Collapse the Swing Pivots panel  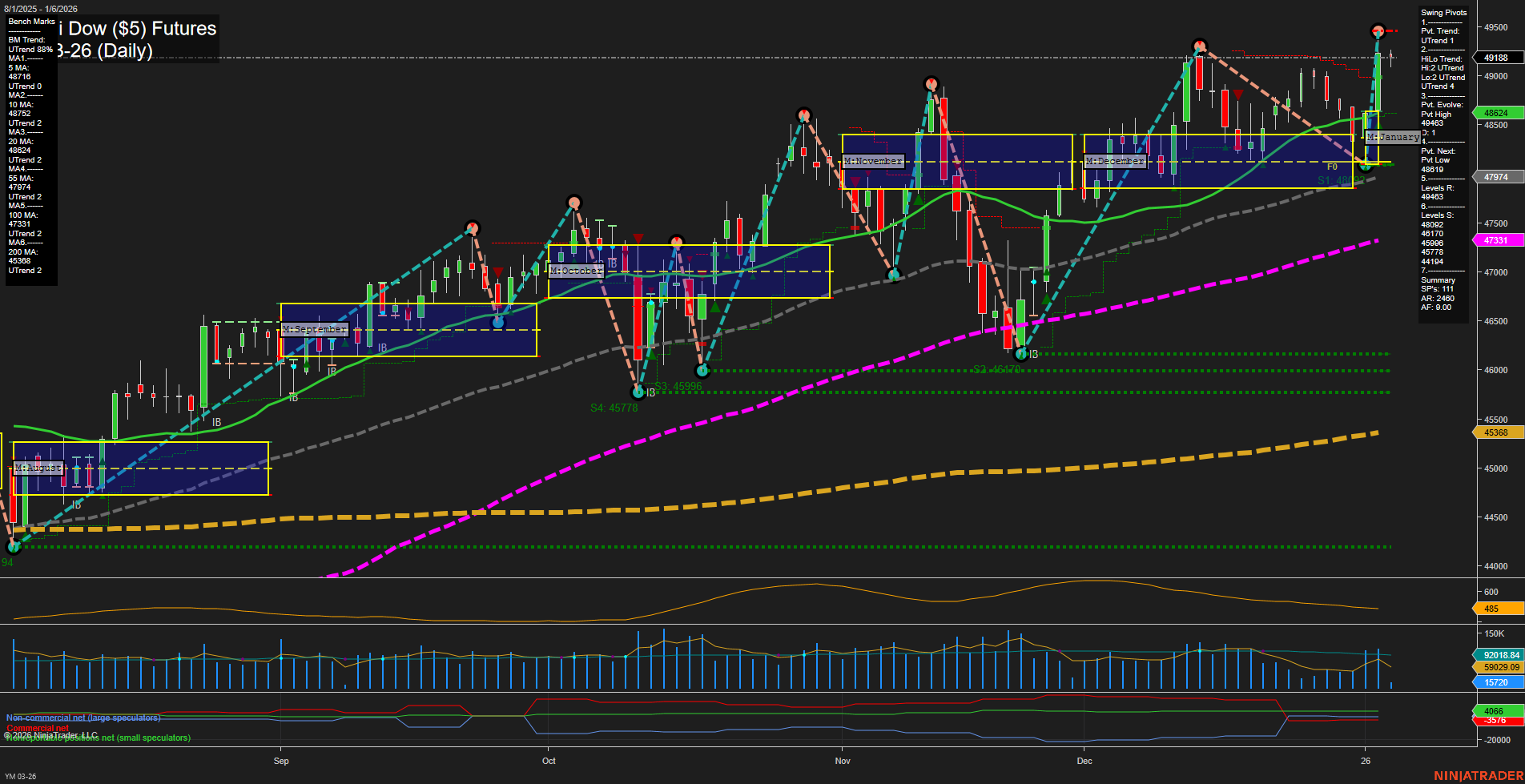1445,12
